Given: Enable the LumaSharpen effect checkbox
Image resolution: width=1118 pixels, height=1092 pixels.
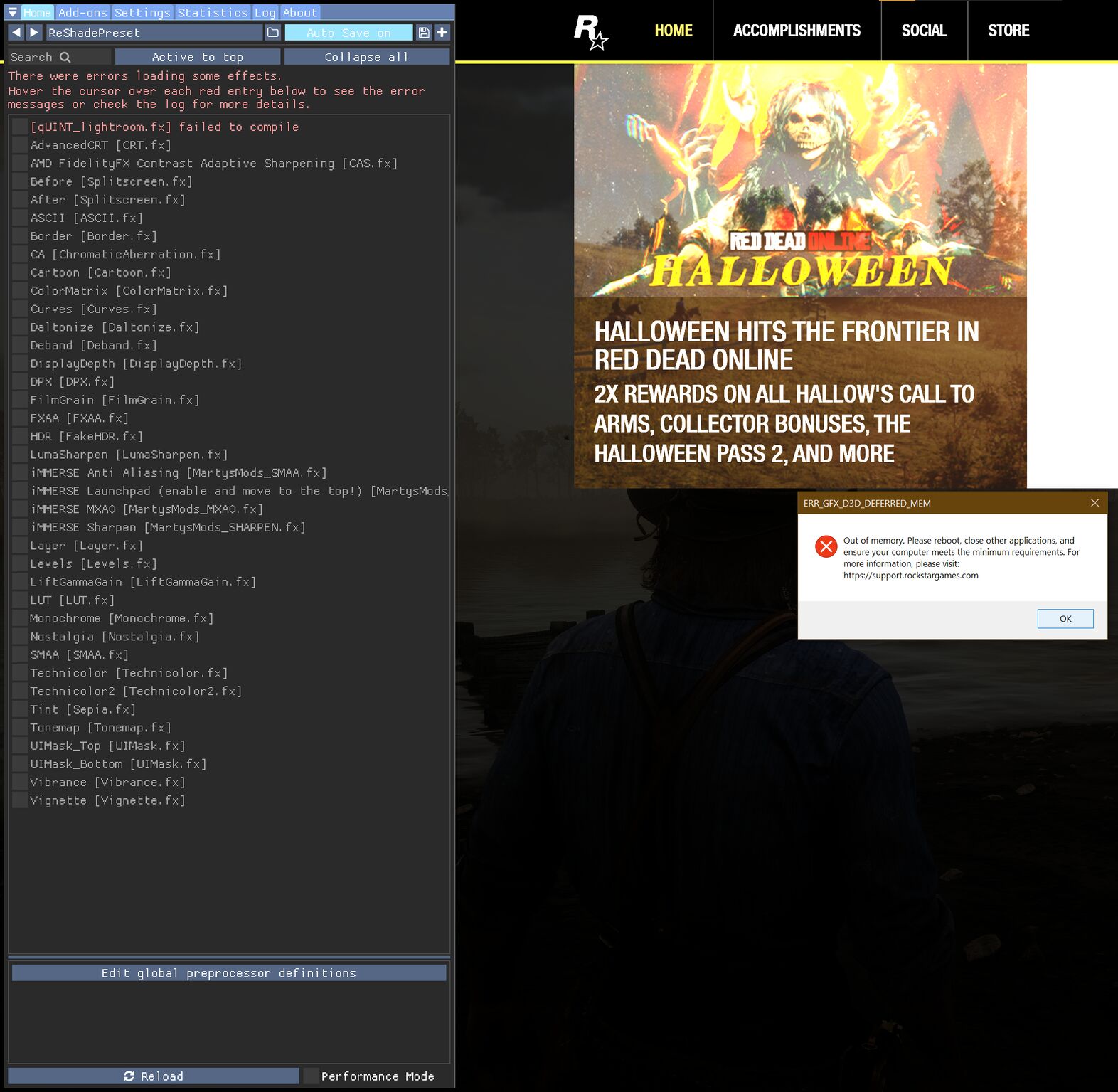Looking at the screenshot, I should point(20,454).
